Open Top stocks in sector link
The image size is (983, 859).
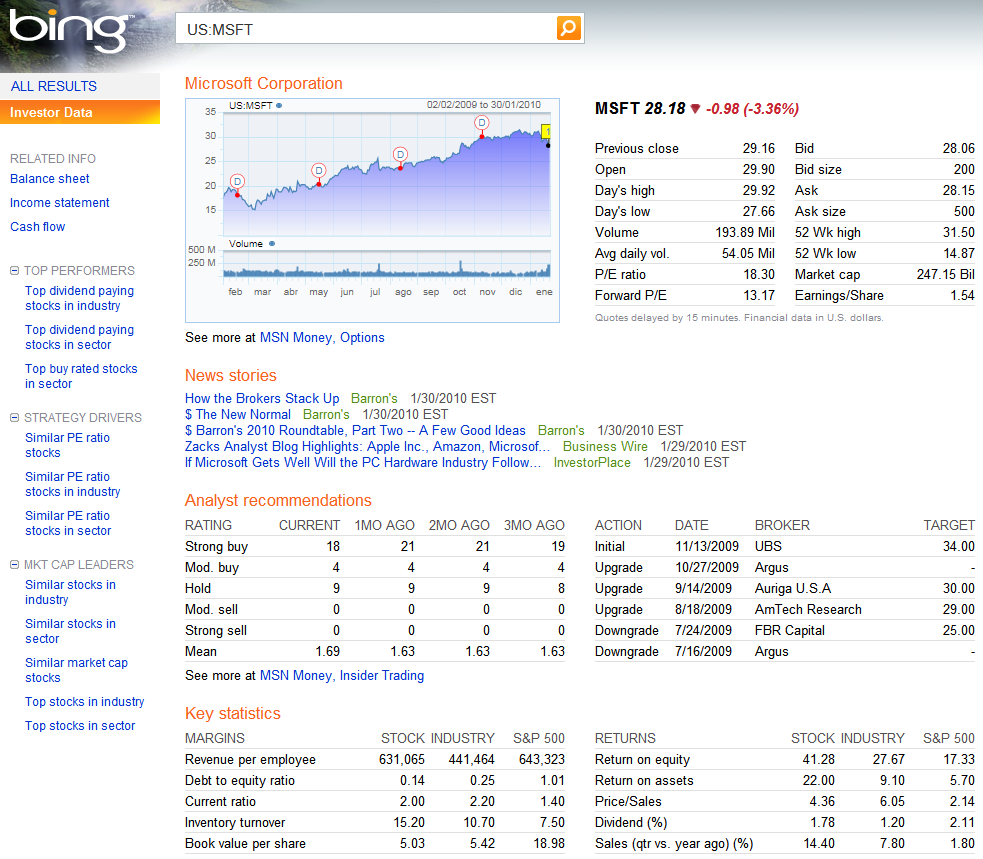[x=80, y=725]
